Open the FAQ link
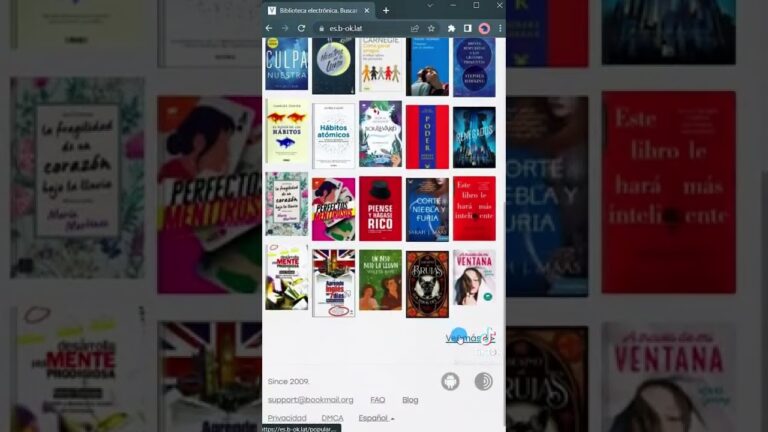Image resolution: width=768 pixels, height=432 pixels. pyautogui.click(x=378, y=400)
